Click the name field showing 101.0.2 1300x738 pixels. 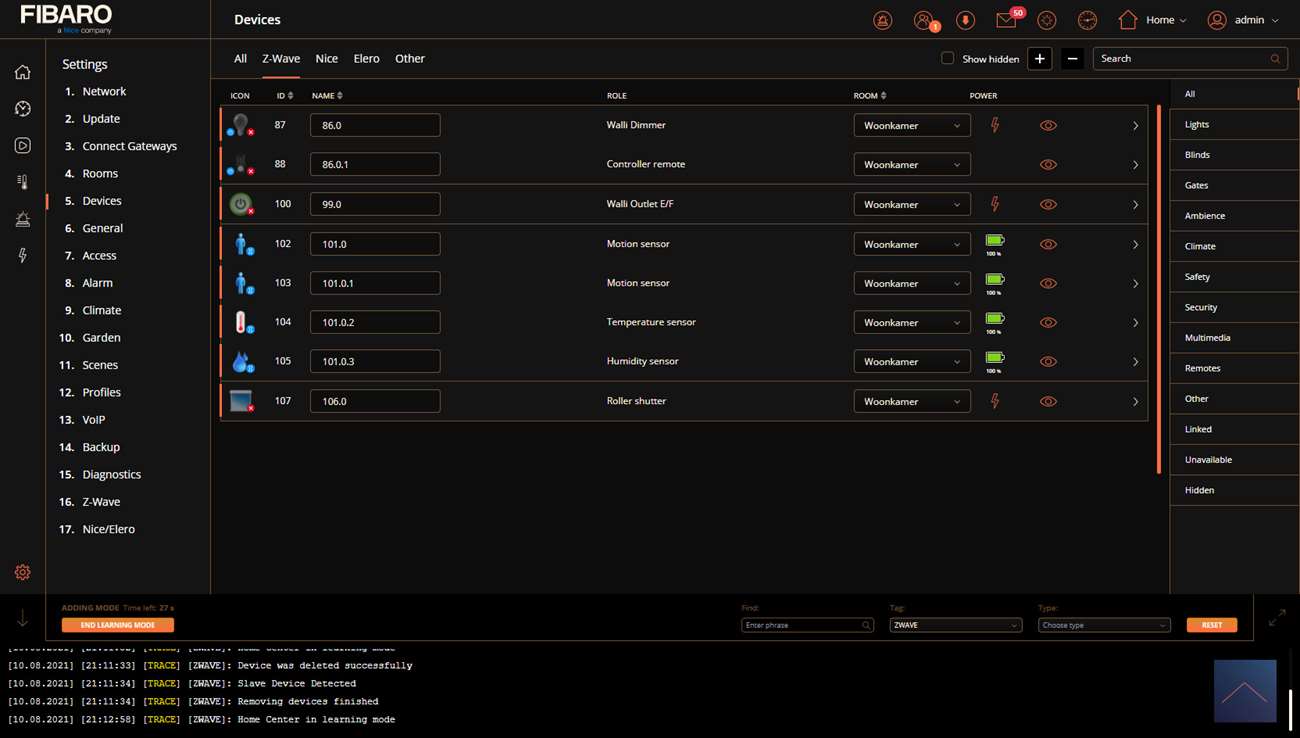tap(375, 322)
